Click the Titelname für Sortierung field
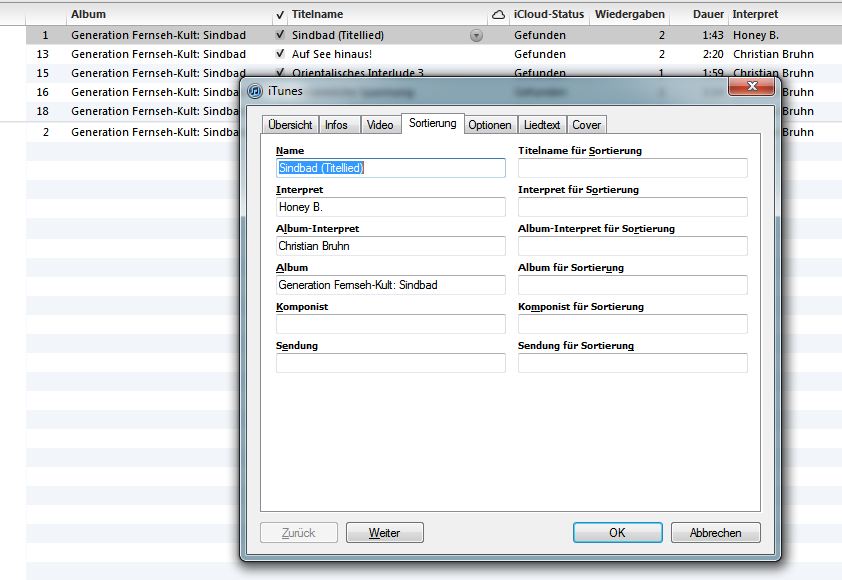This screenshot has width=842, height=580. pos(633,168)
